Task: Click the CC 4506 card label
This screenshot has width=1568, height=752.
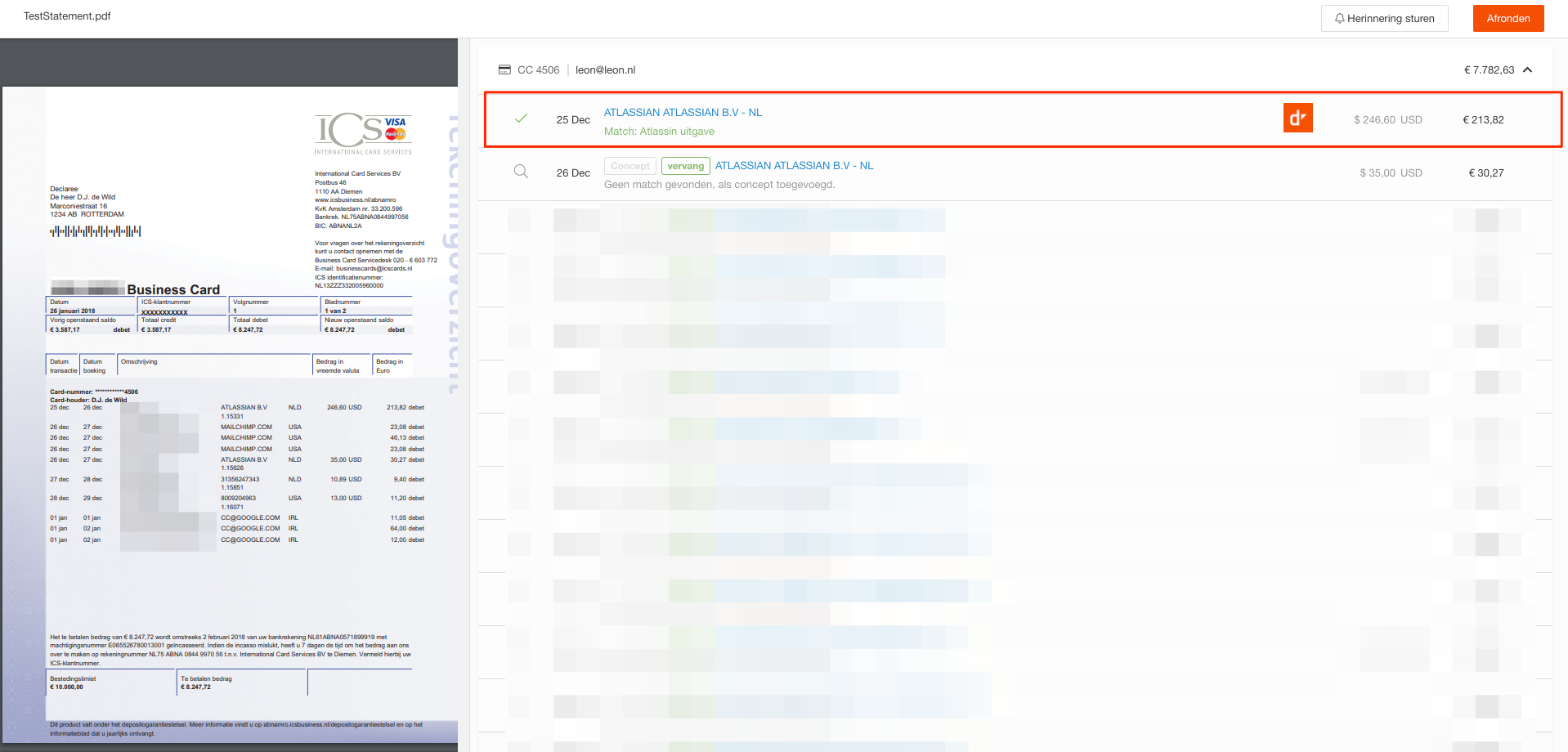Action: (x=538, y=69)
